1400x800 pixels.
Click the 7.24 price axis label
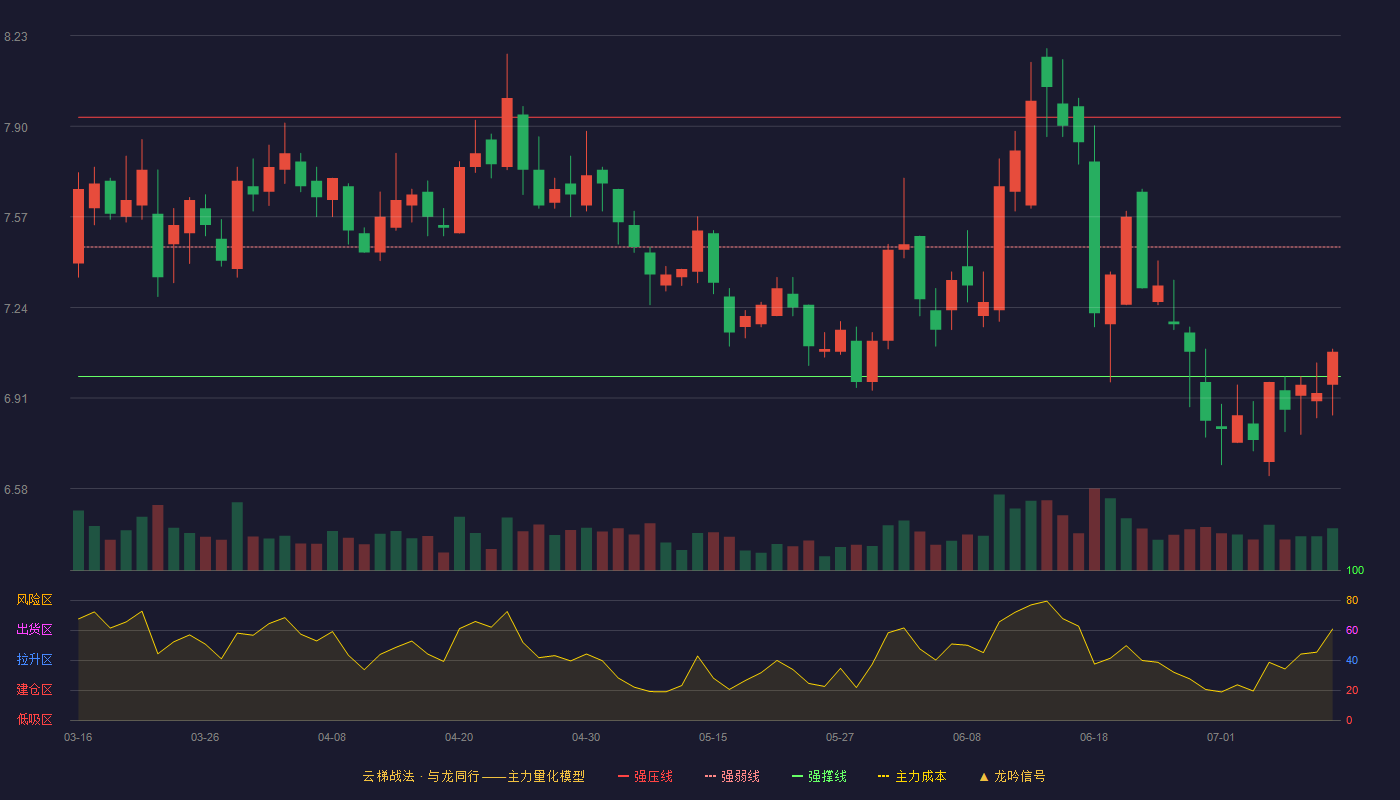click(16, 309)
